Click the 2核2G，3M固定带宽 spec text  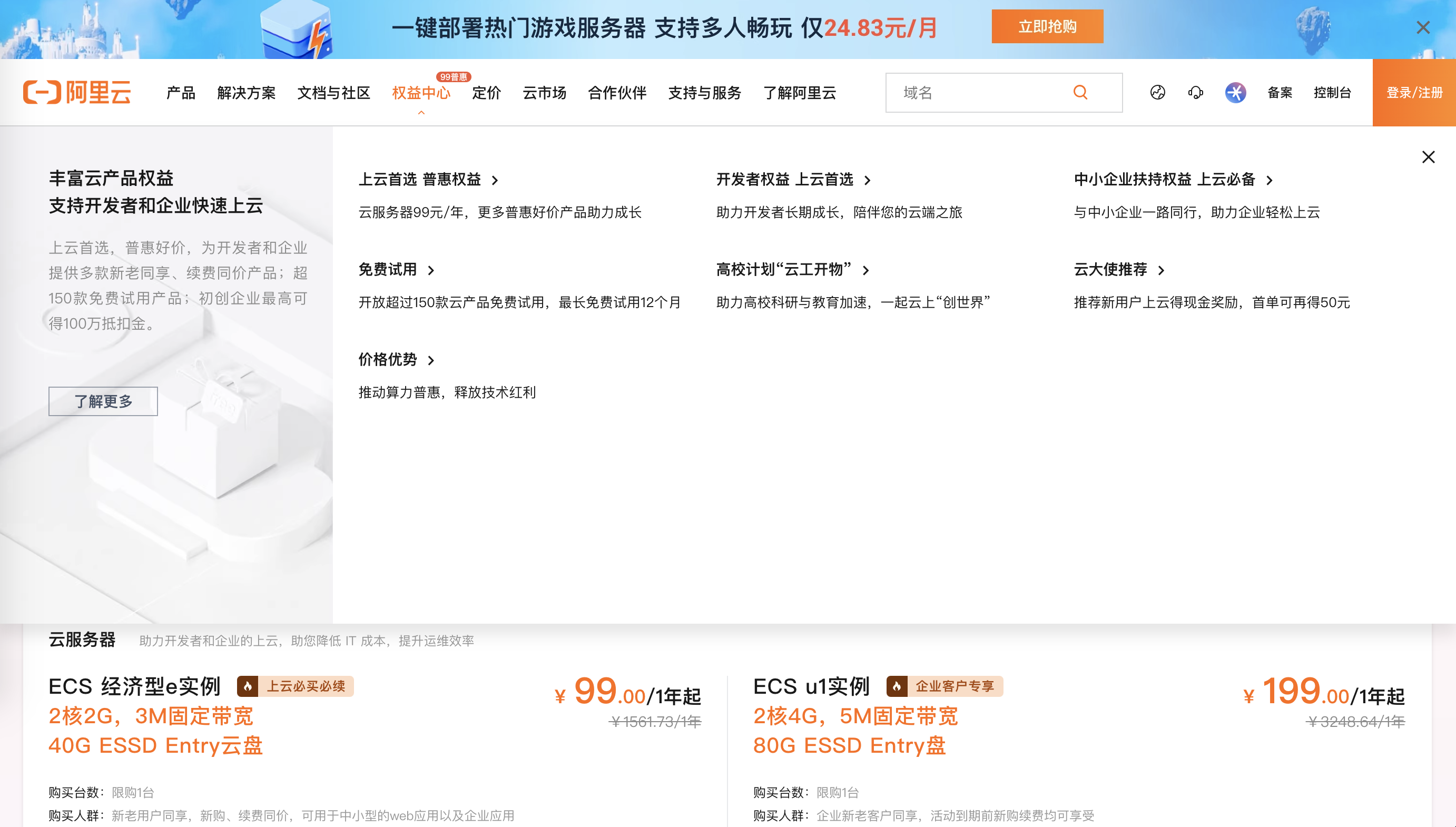tap(151, 716)
